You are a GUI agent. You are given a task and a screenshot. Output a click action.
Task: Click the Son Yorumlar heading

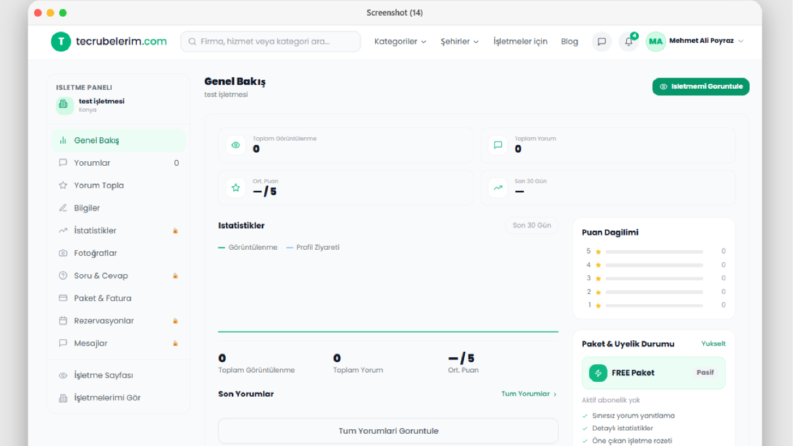[246, 394]
